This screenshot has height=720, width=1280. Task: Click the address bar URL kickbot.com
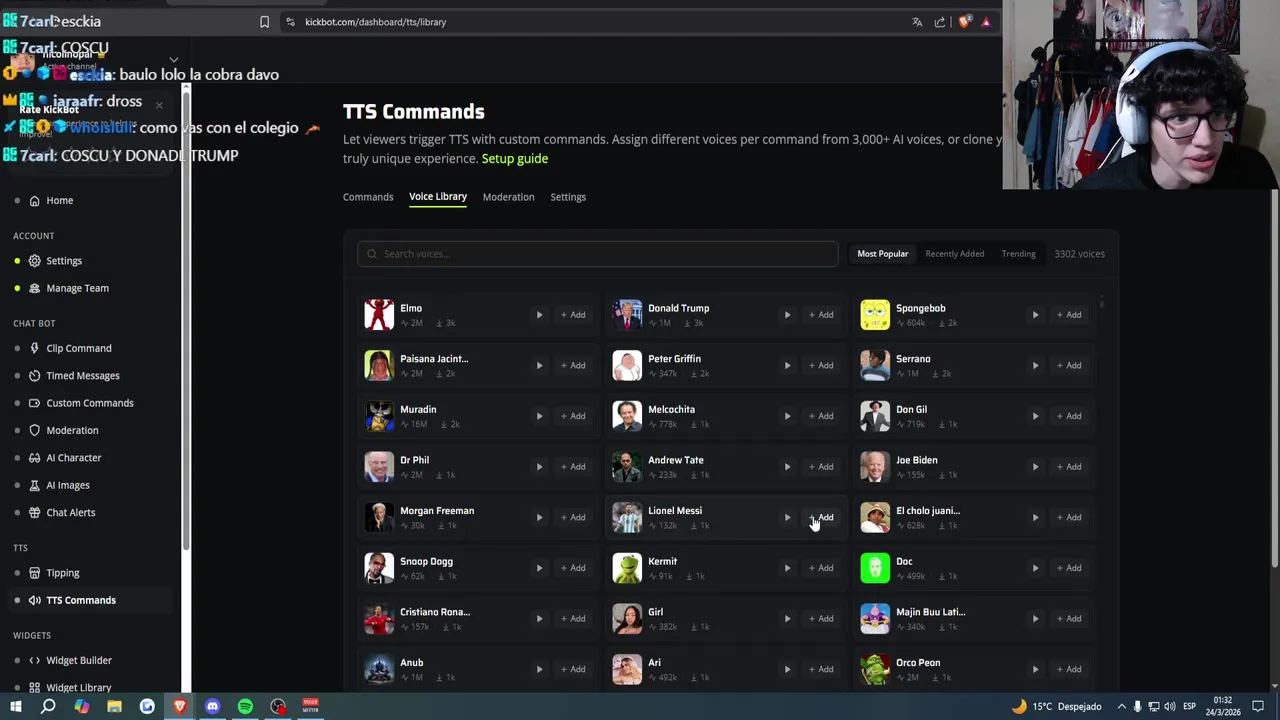(x=375, y=22)
